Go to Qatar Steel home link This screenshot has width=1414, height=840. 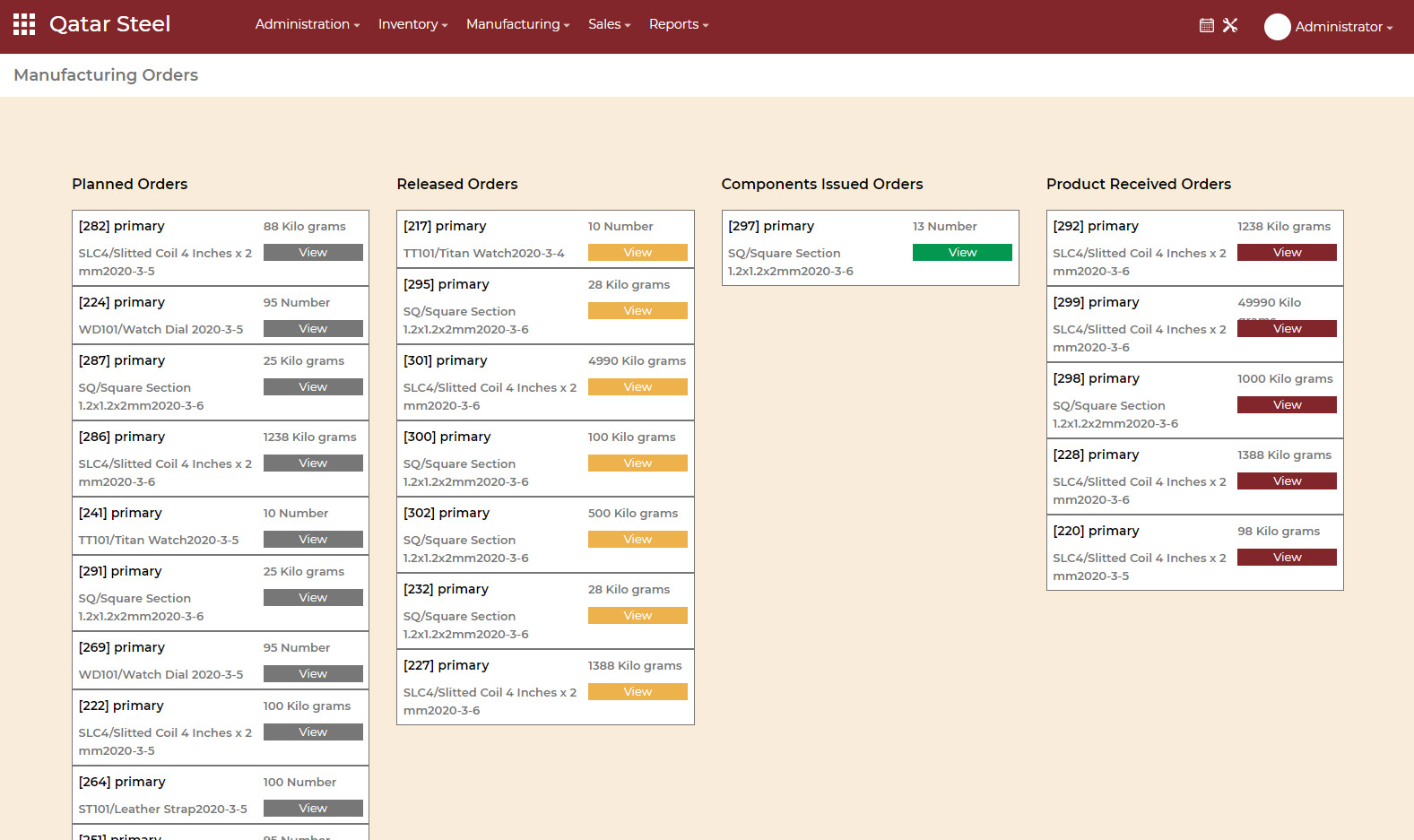pos(109,24)
